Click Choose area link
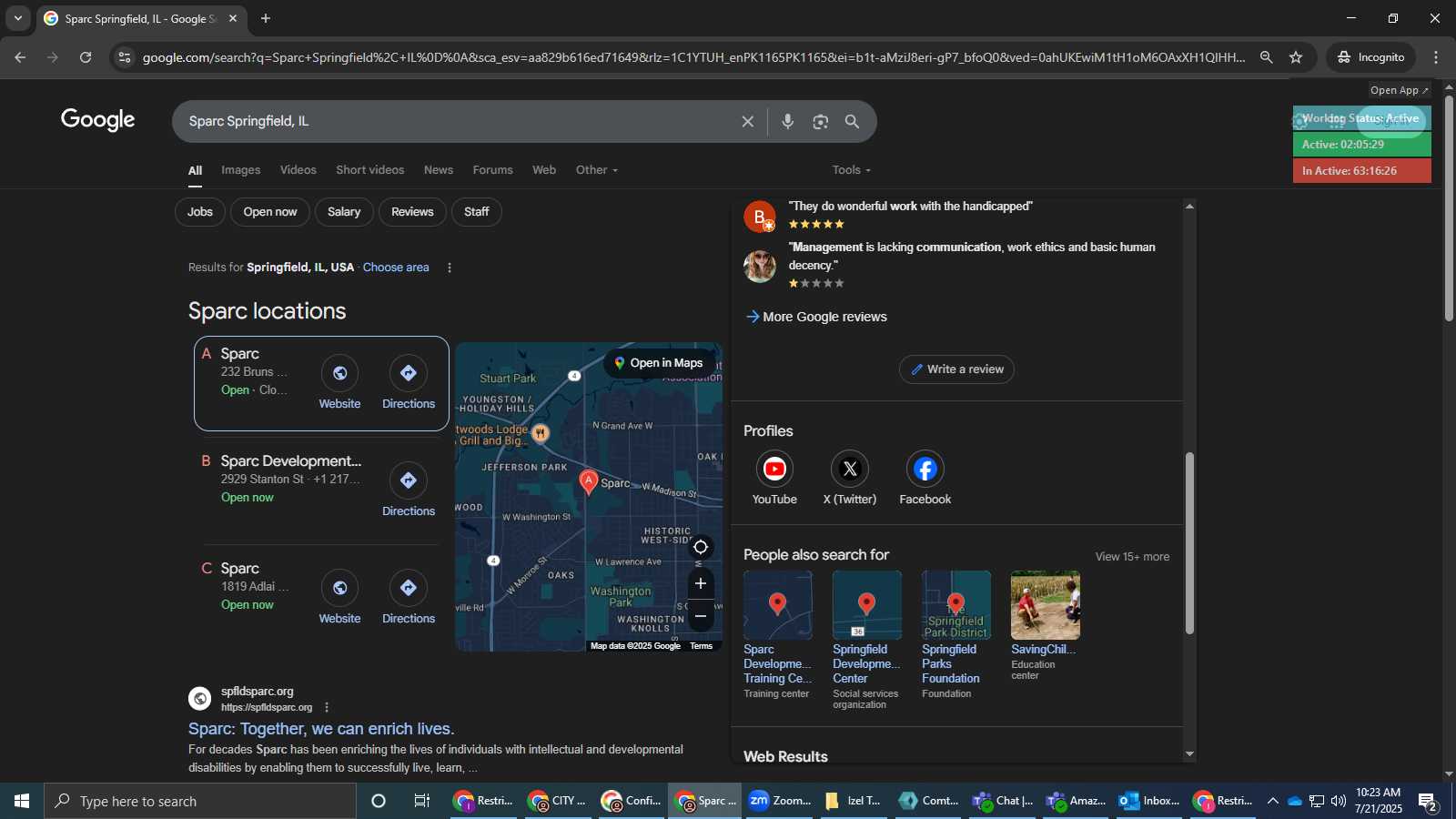Image resolution: width=1456 pixels, height=819 pixels. click(x=396, y=268)
